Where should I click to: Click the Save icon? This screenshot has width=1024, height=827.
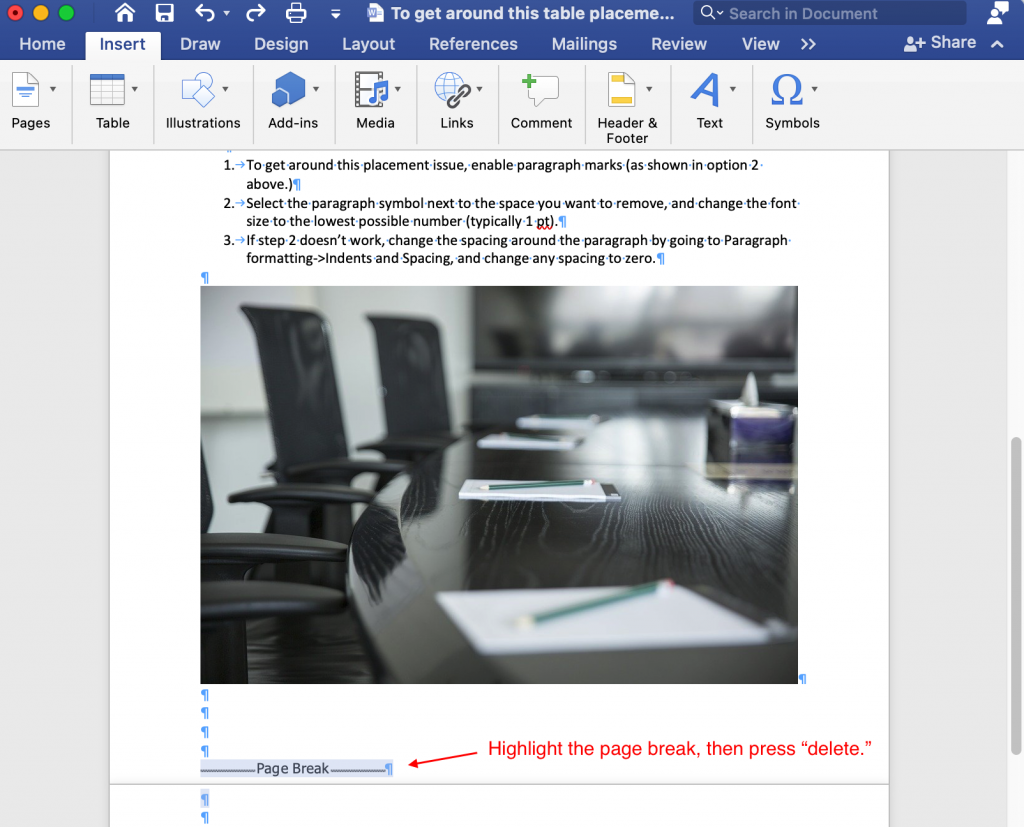click(163, 13)
